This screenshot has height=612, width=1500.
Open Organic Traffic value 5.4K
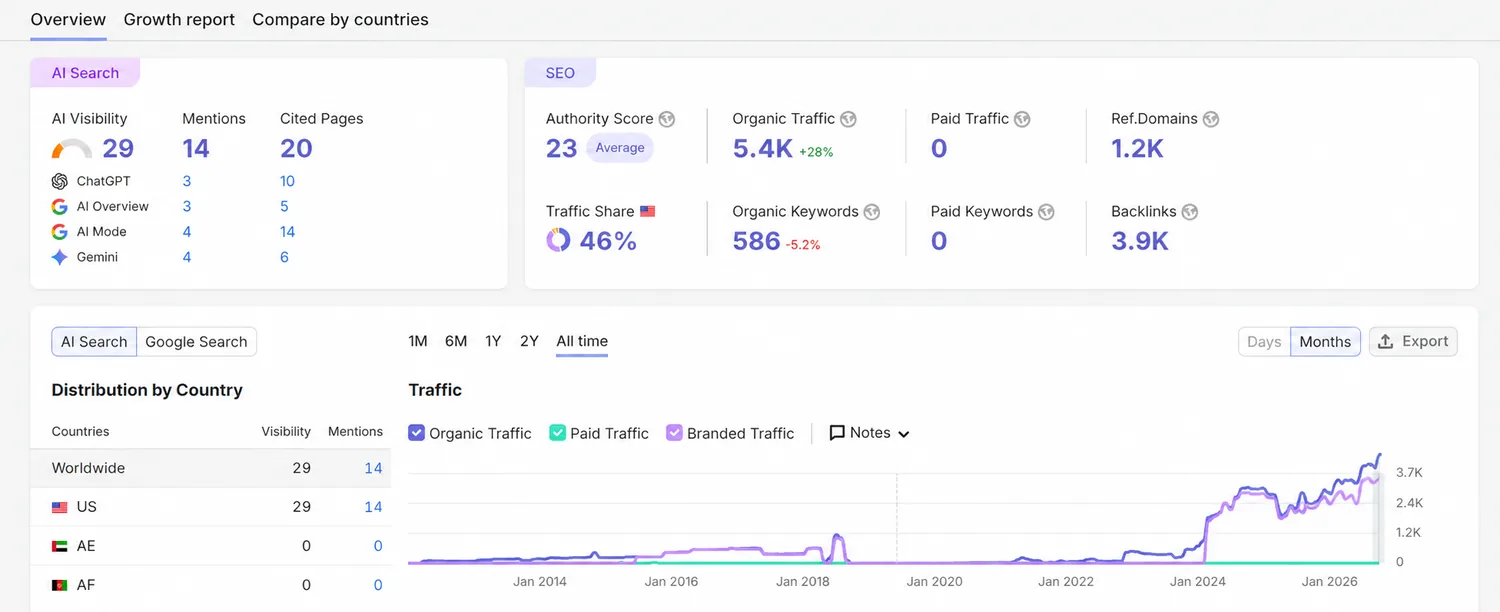coord(763,149)
